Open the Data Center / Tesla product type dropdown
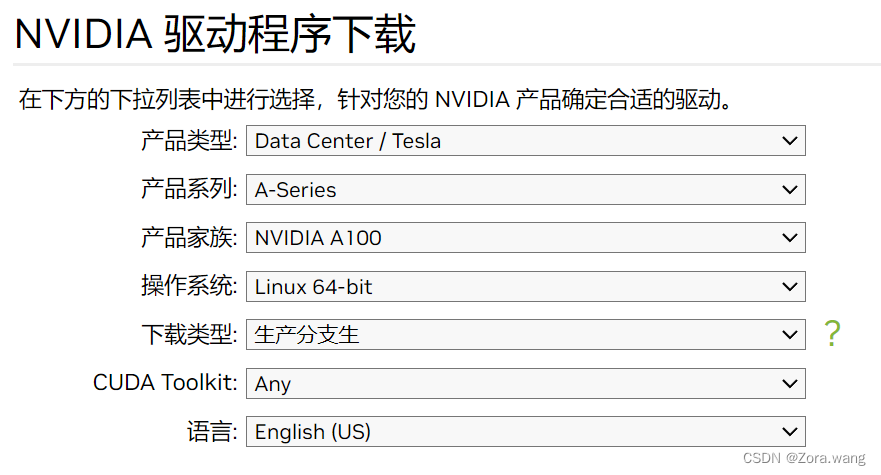Image resolution: width=881 pixels, height=475 pixels. (526, 141)
